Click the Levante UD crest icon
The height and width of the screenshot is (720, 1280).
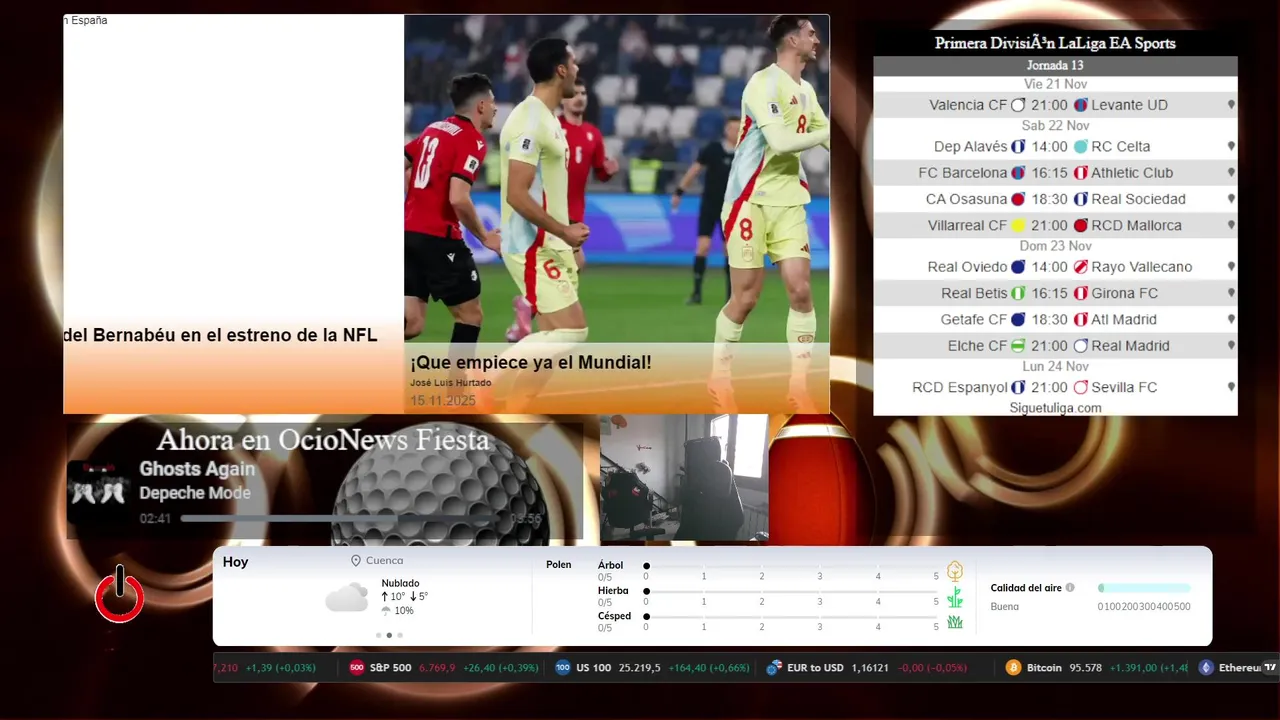pos(1080,105)
